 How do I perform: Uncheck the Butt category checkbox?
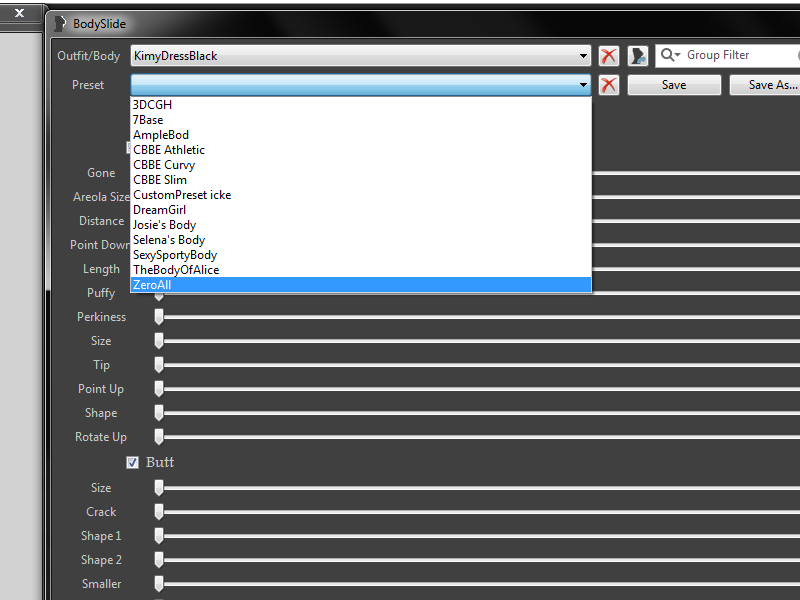132,462
